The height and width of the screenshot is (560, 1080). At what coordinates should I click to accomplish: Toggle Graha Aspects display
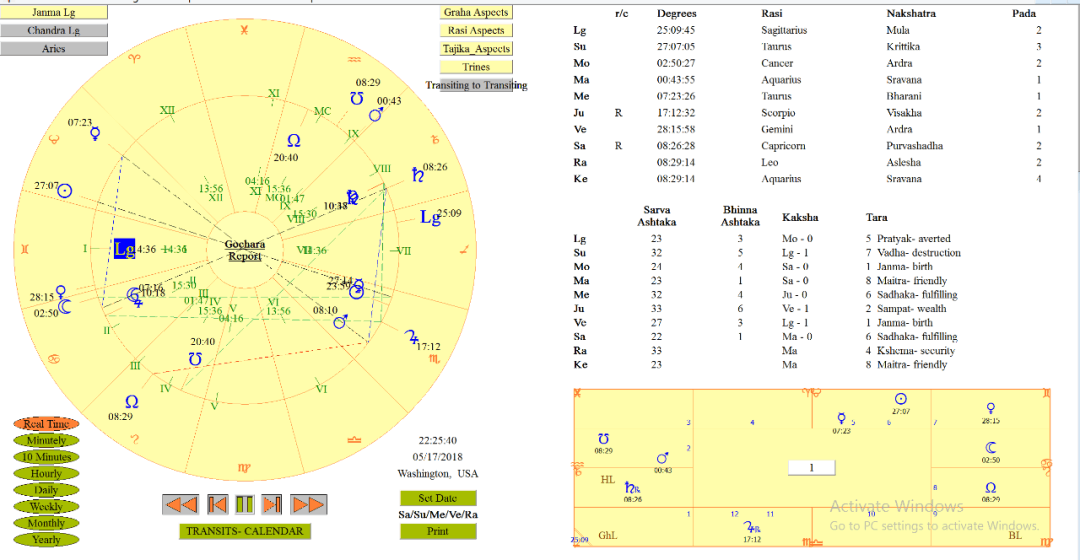477,13
